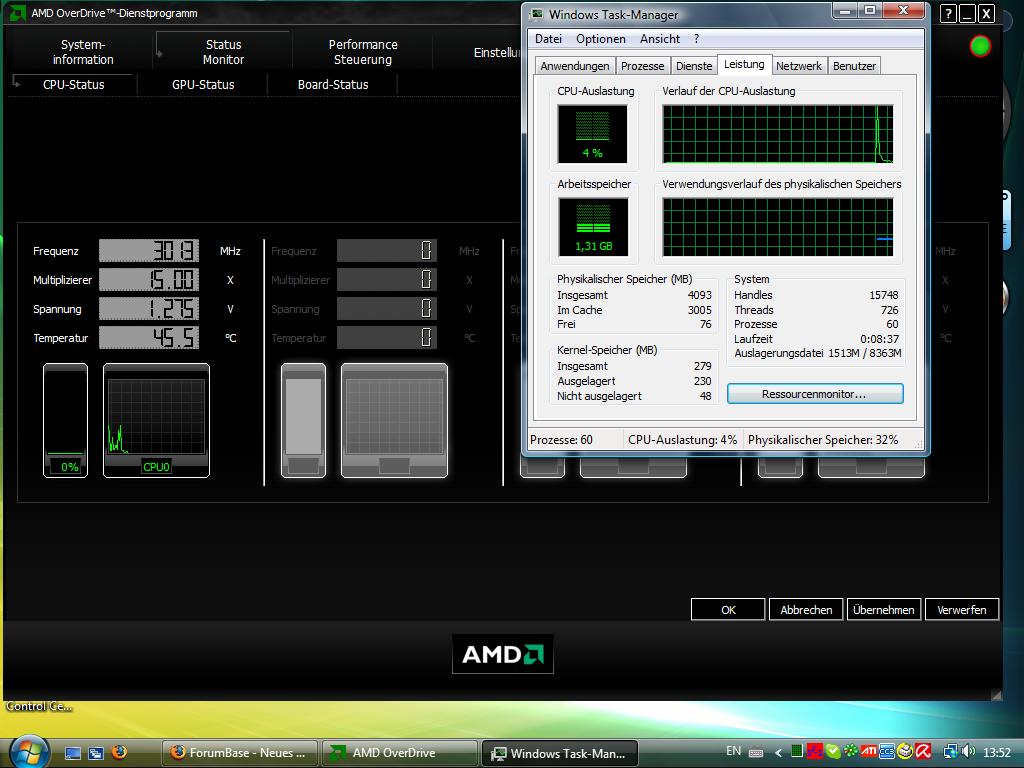Expand hidden tray icons with the chevron
The image size is (1024, 768).
(x=778, y=753)
